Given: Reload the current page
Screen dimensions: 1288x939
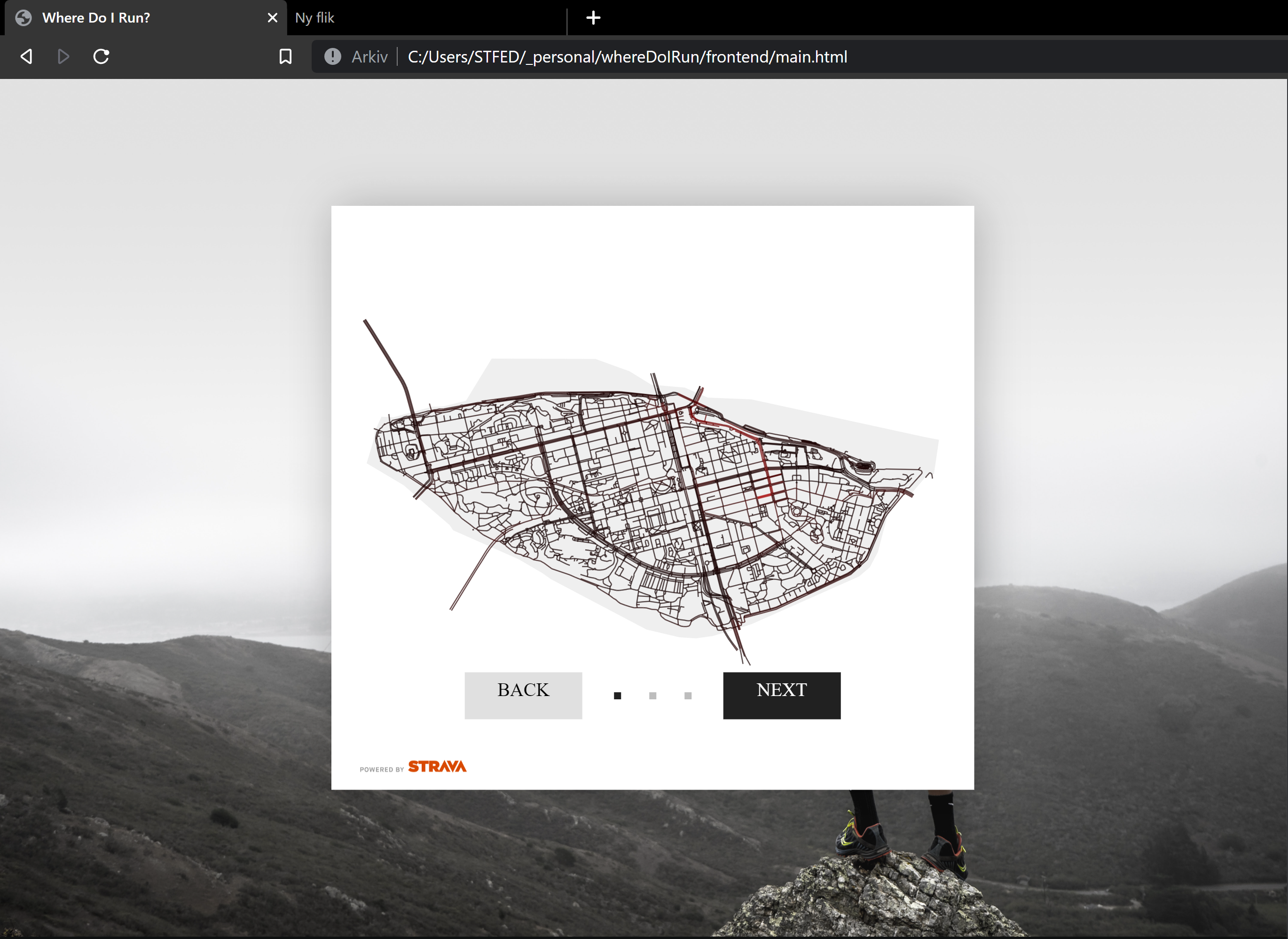Looking at the screenshot, I should coord(101,56).
